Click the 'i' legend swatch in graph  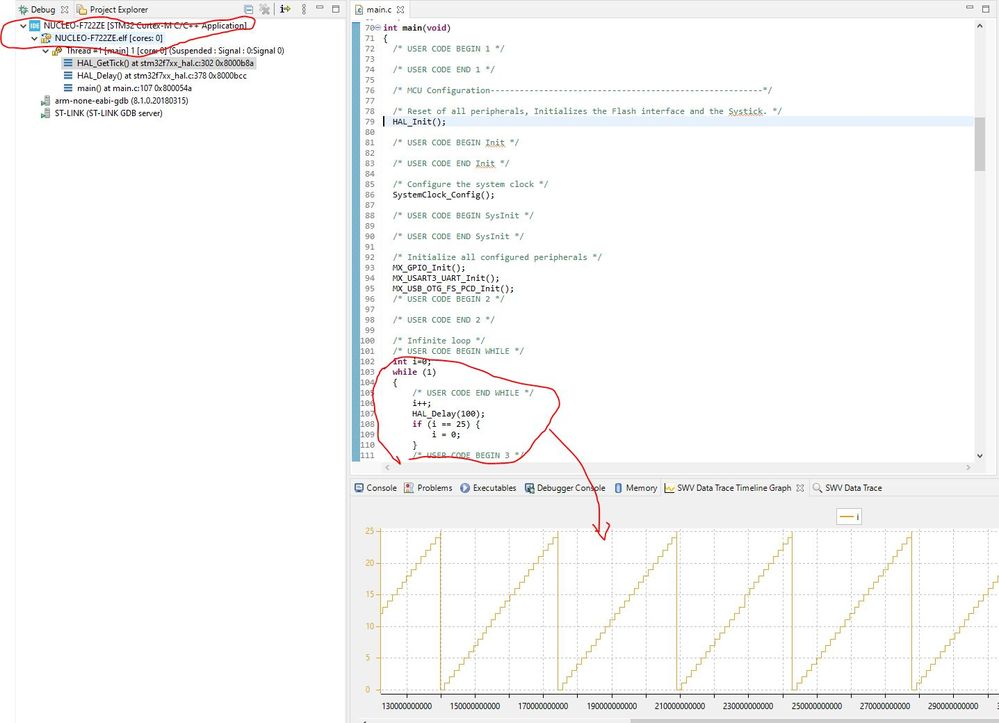coord(849,517)
